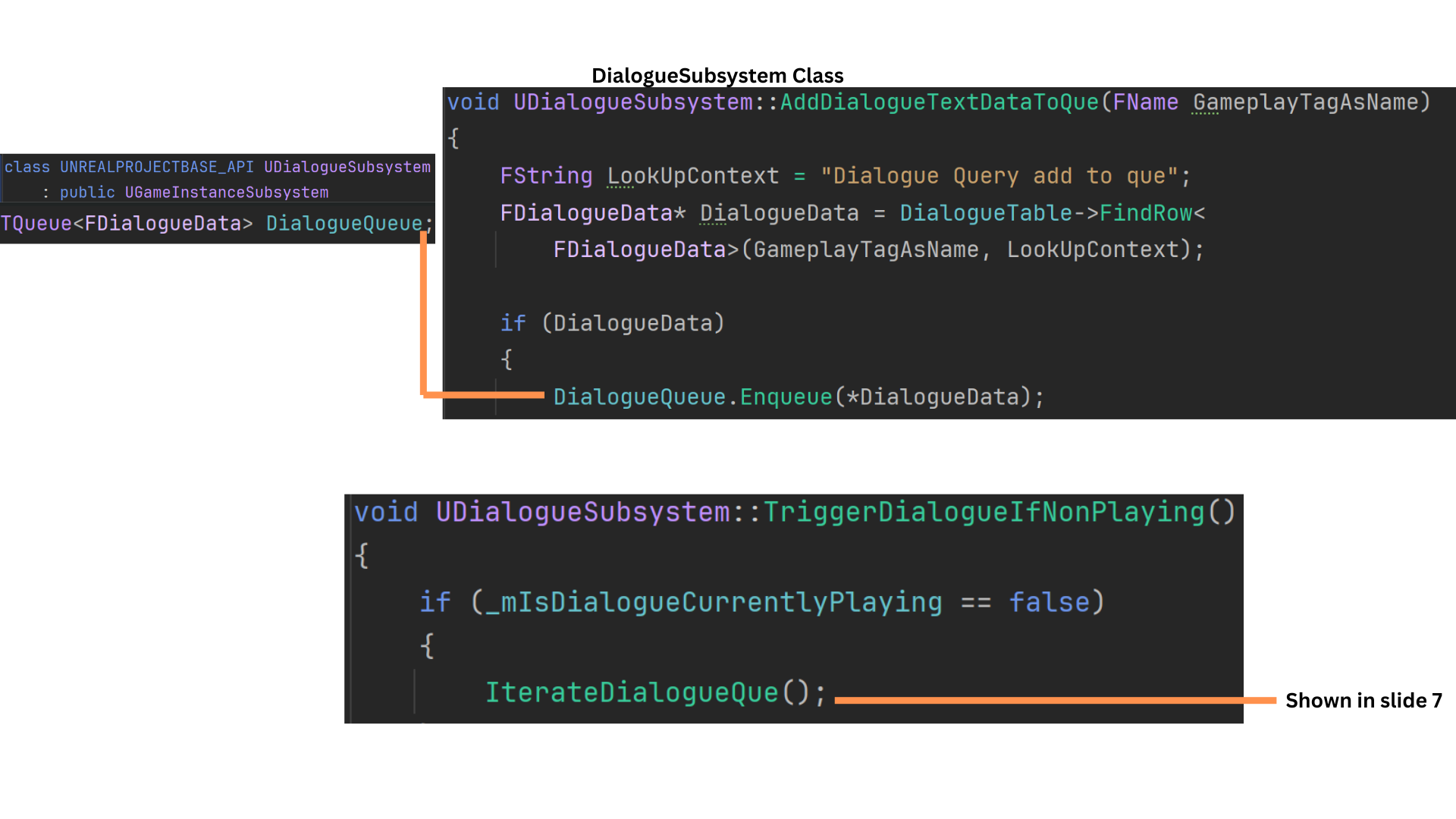Click the GameplayTagAsName parameter
The height and width of the screenshot is (819, 1456).
(1310, 102)
